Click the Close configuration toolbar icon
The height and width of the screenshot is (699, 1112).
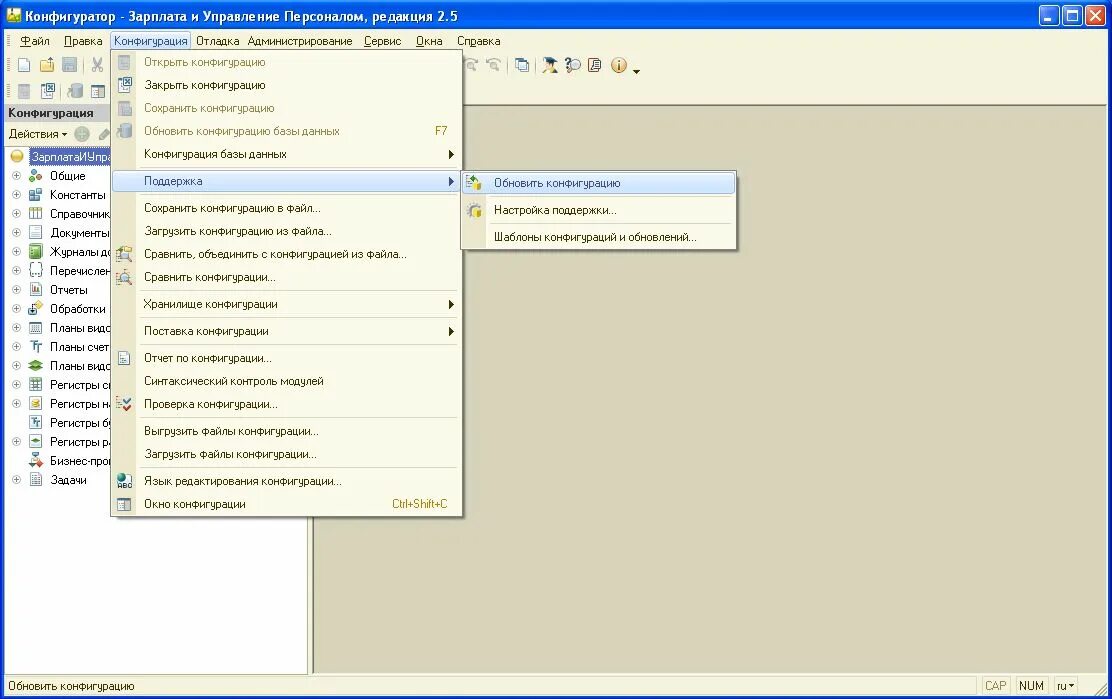48,91
